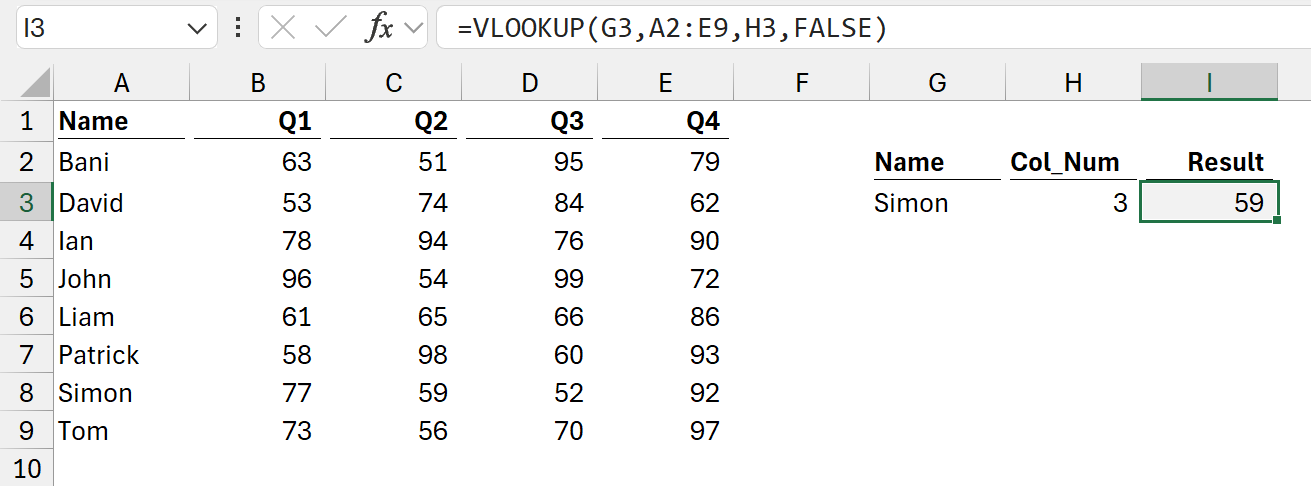Click into the VLOOKUP formula bar
This screenshot has width=1311, height=486.
(x=870, y=29)
